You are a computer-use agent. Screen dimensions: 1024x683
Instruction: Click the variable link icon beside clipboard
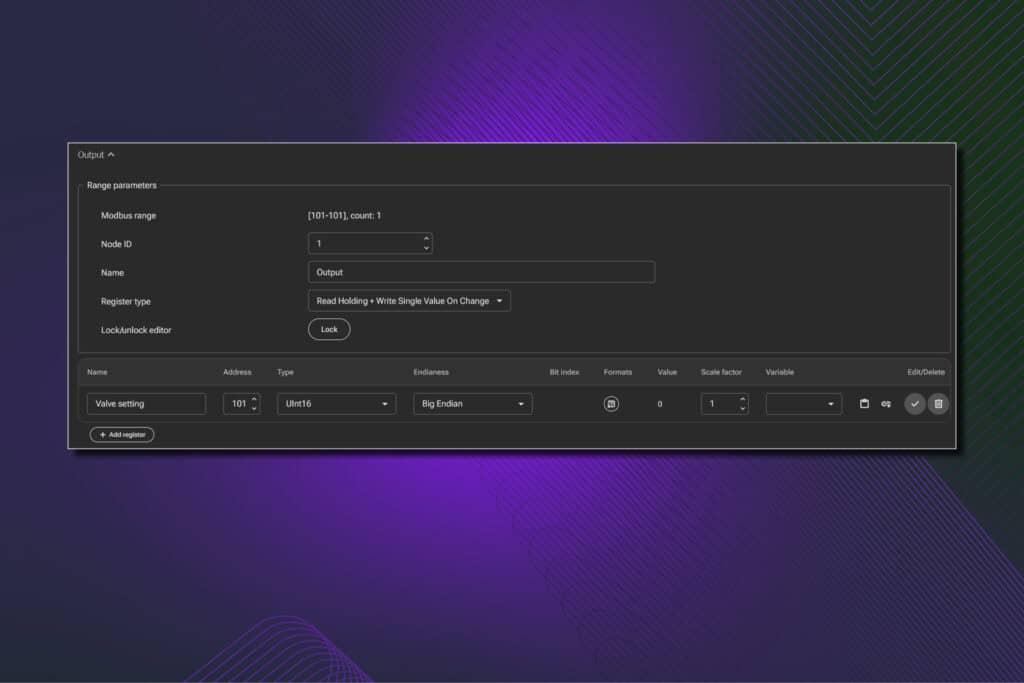[x=886, y=404]
